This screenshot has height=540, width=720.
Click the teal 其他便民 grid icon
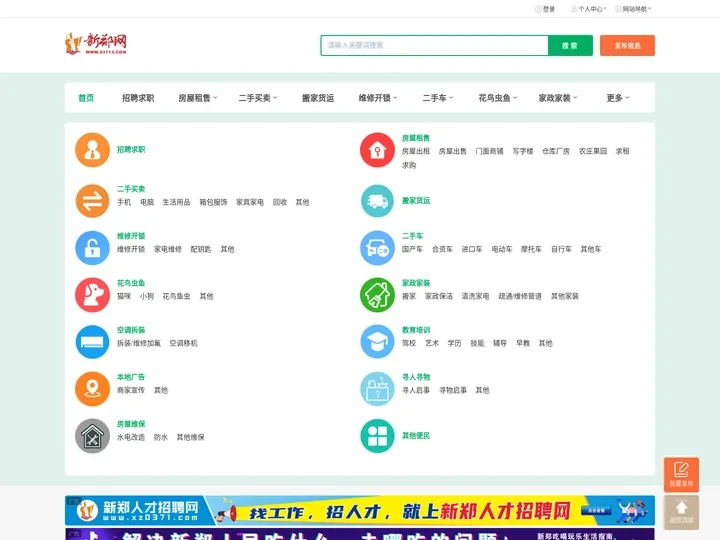pos(377,436)
